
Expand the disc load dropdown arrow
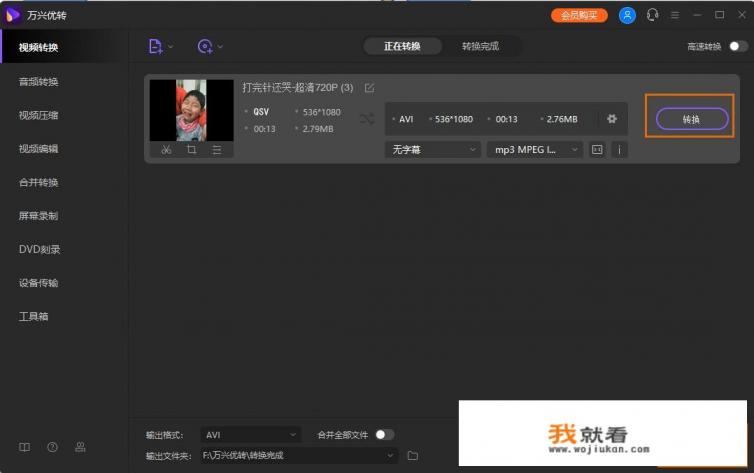click(x=220, y=47)
